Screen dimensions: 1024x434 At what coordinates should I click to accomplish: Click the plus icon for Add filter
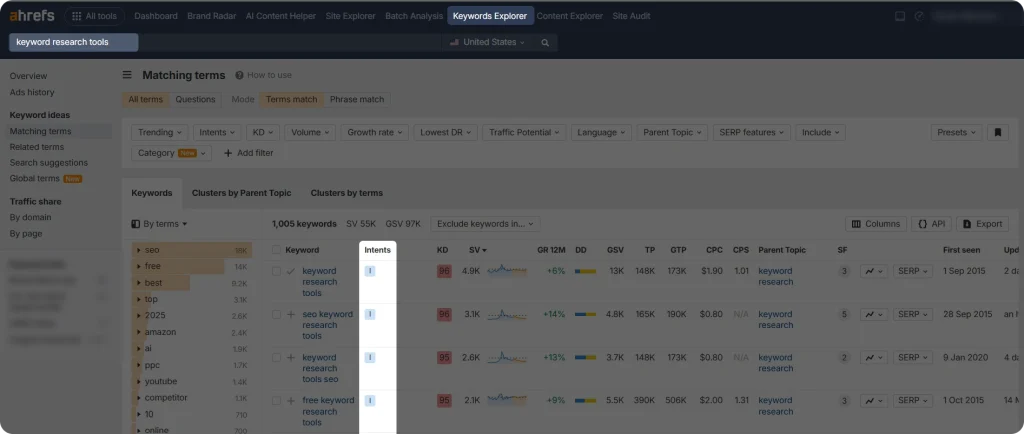[x=228, y=153]
